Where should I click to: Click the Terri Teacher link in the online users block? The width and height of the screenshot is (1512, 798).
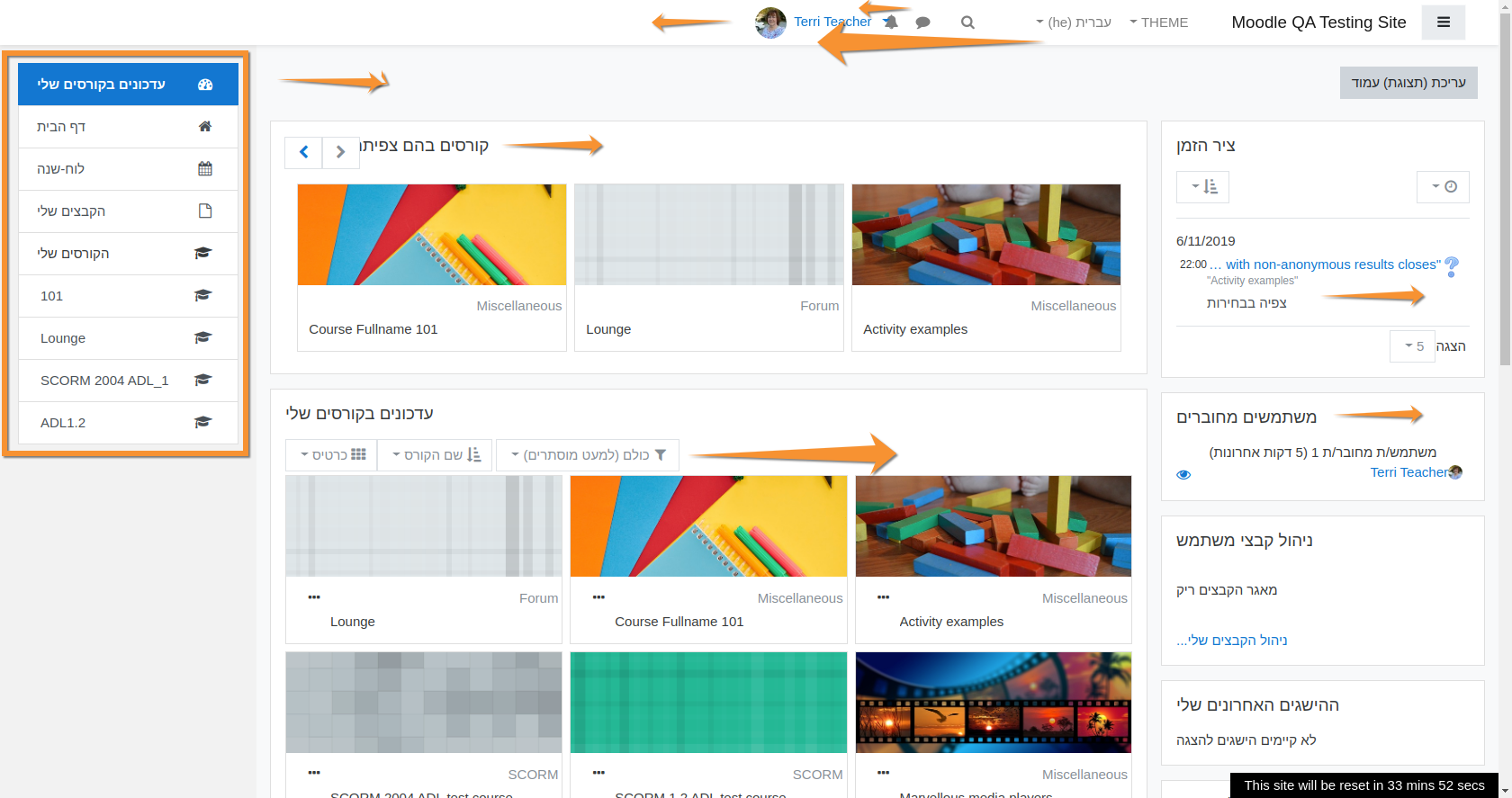[1409, 472]
